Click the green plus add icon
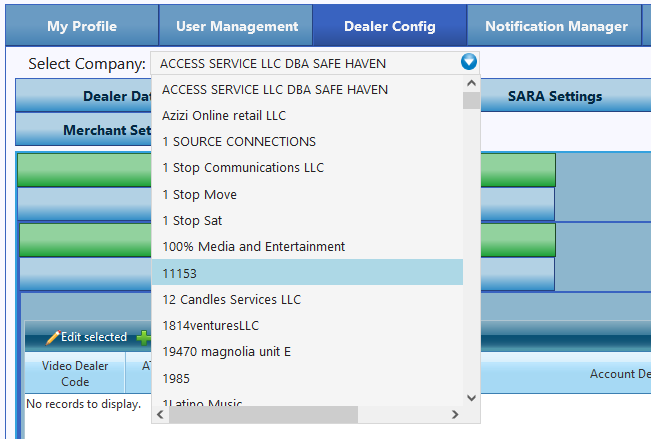The image size is (651, 439). click(143, 338)
